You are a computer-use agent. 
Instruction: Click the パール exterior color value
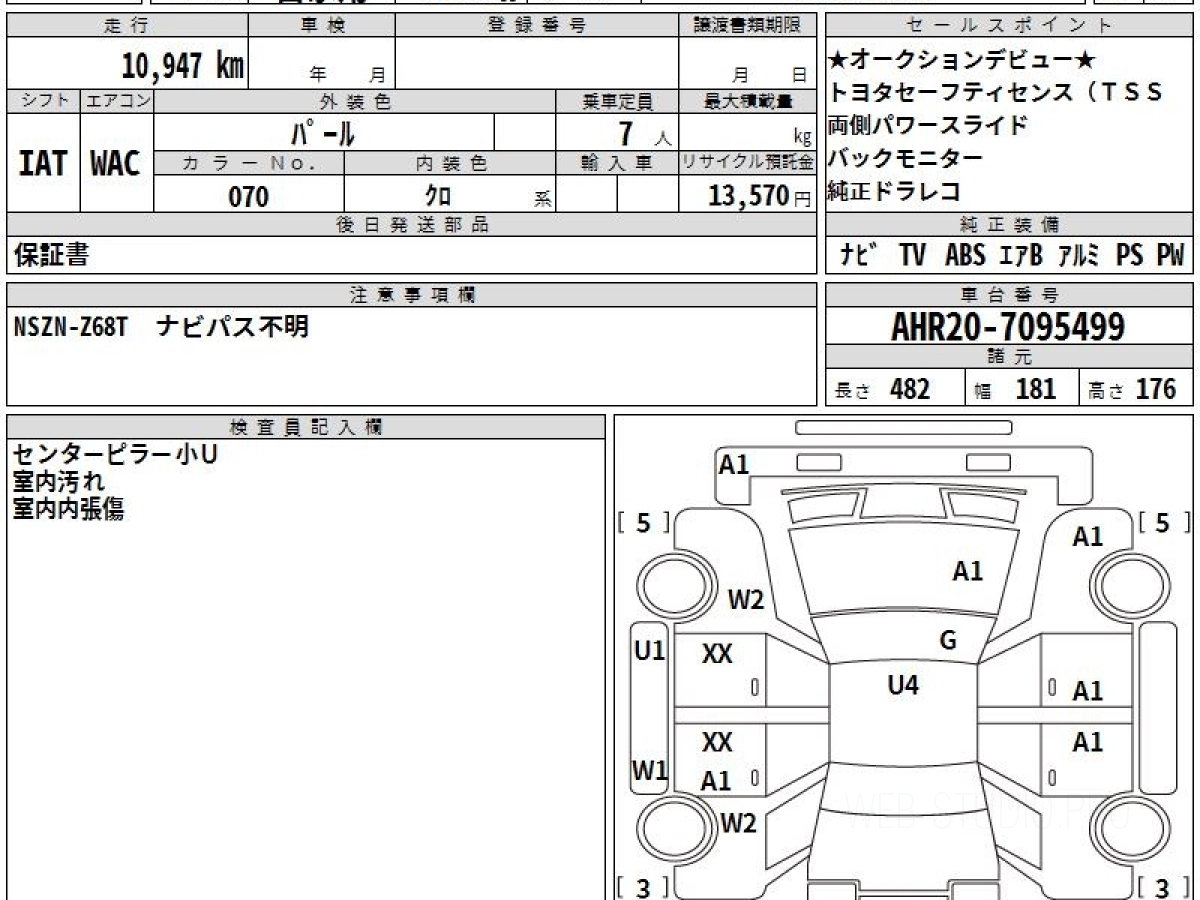[x=323, y=132]
